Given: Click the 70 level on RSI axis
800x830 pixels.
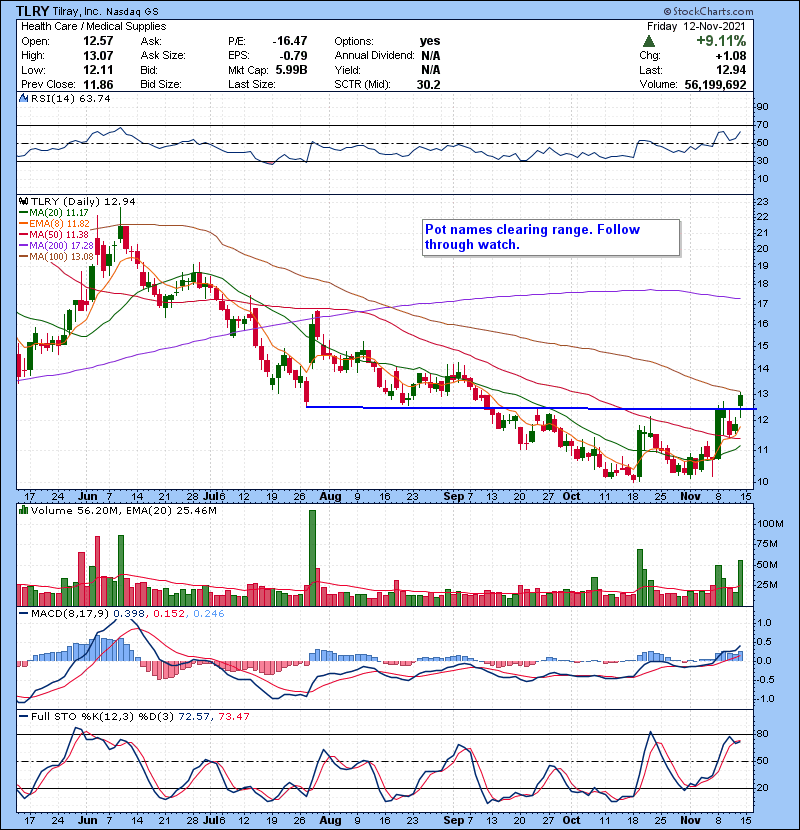Looking at the screenshot, I should 762,125.
